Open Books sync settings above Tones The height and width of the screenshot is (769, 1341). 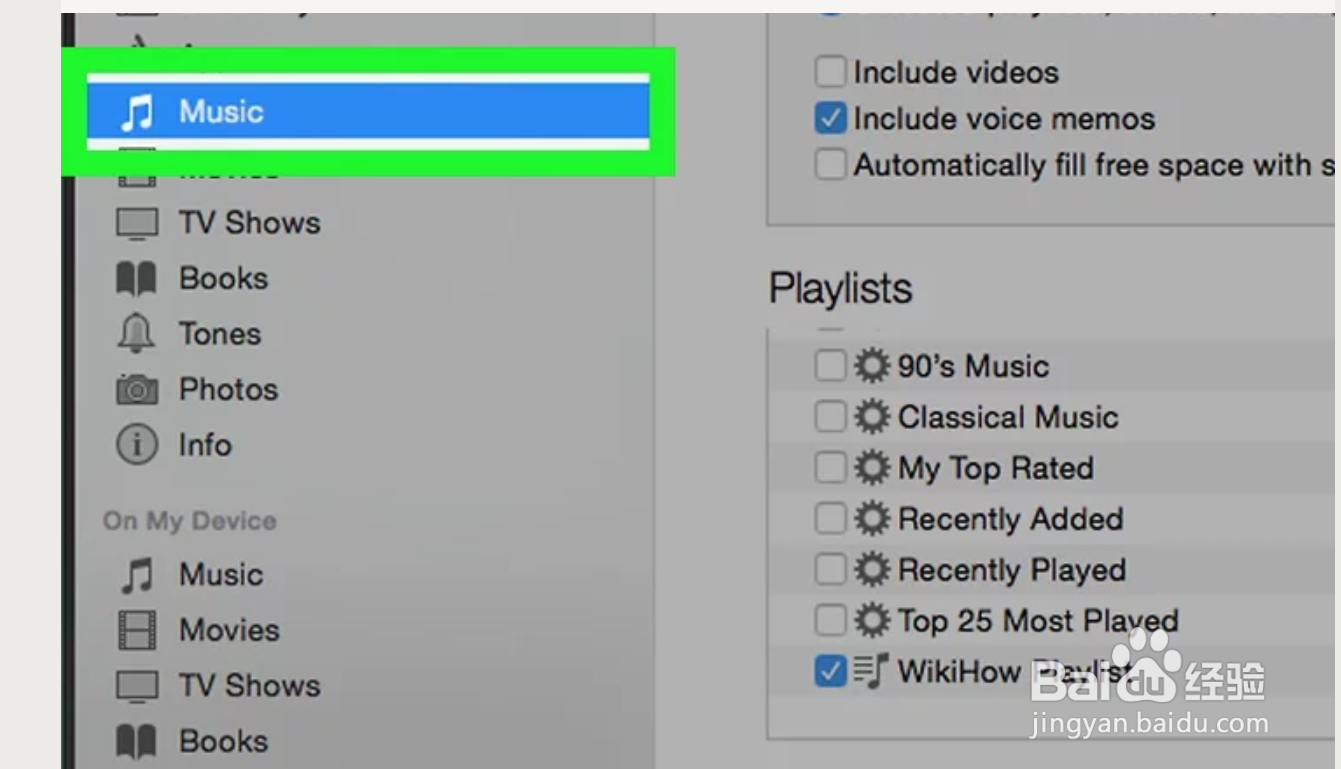[x=192, y=279]
